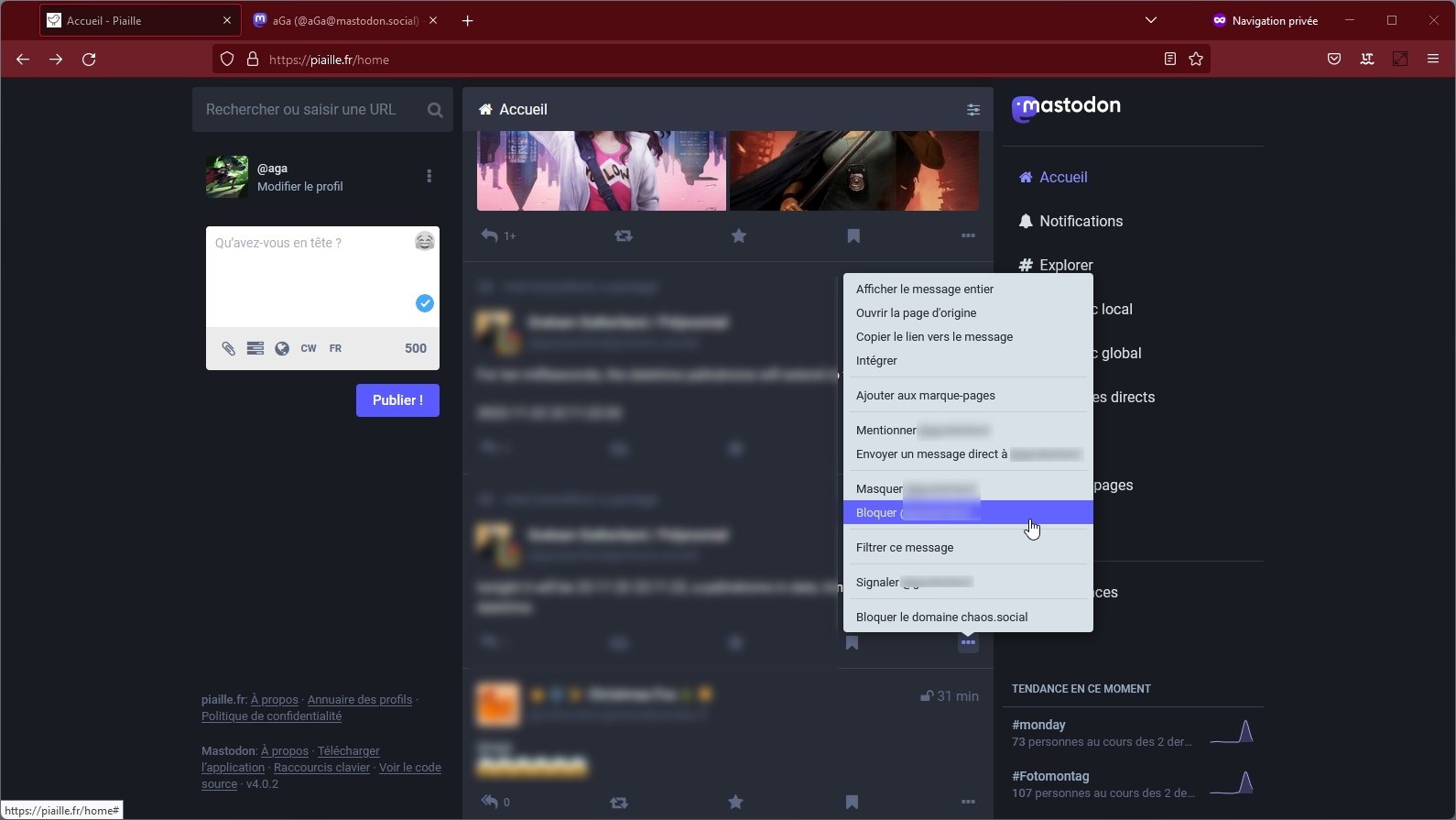Open column settings sliders icon in Accueil header

tap(972, 110)
